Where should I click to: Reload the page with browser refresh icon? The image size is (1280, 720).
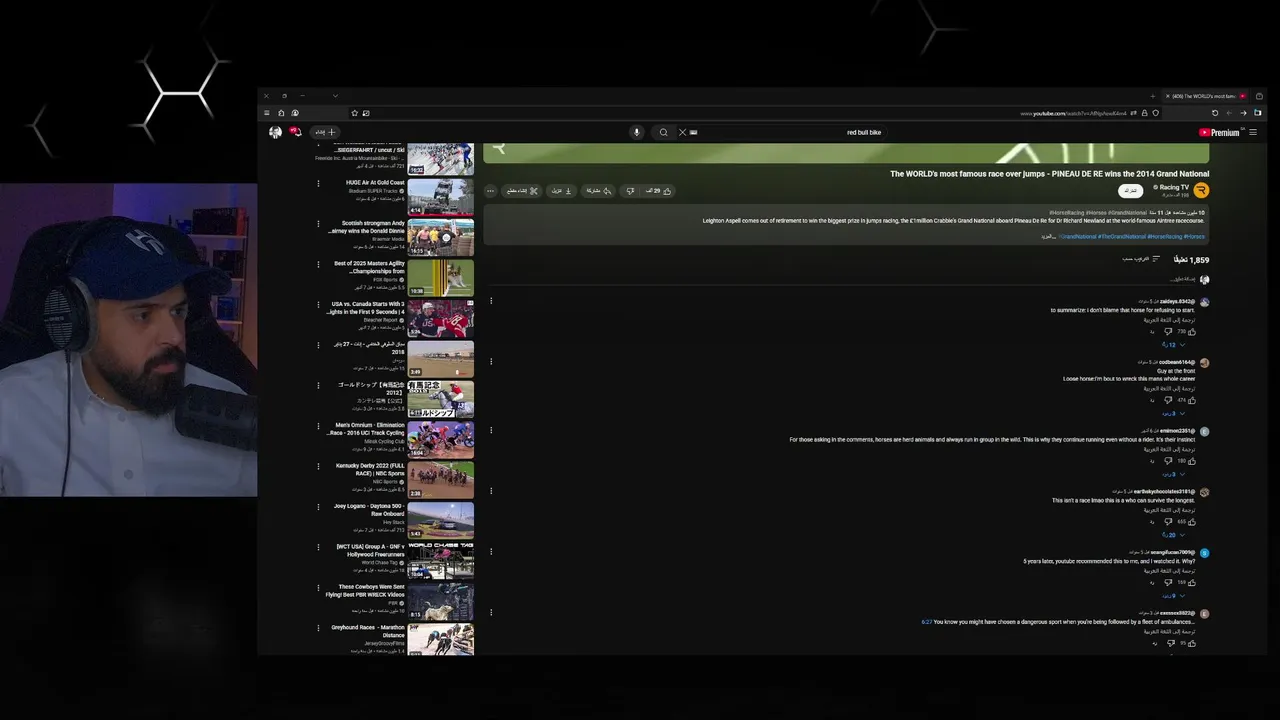(x=1215, y=113)
